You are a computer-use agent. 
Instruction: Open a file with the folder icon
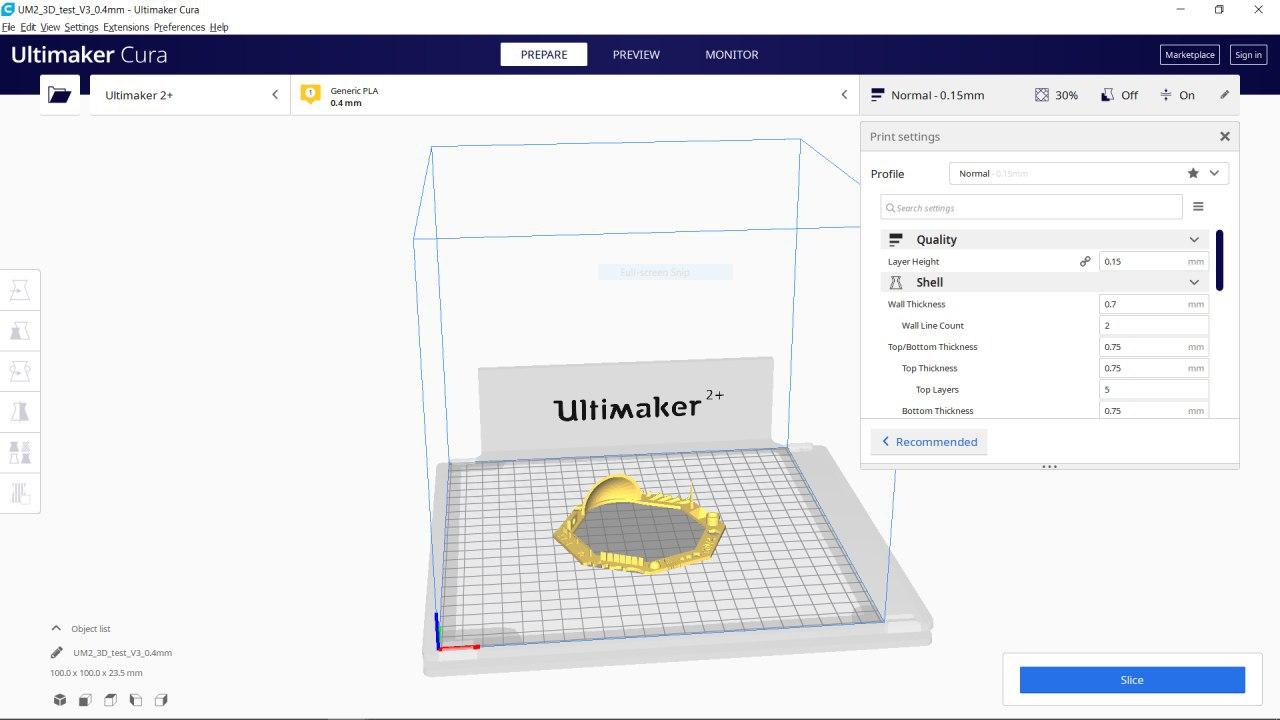[60, 95]
